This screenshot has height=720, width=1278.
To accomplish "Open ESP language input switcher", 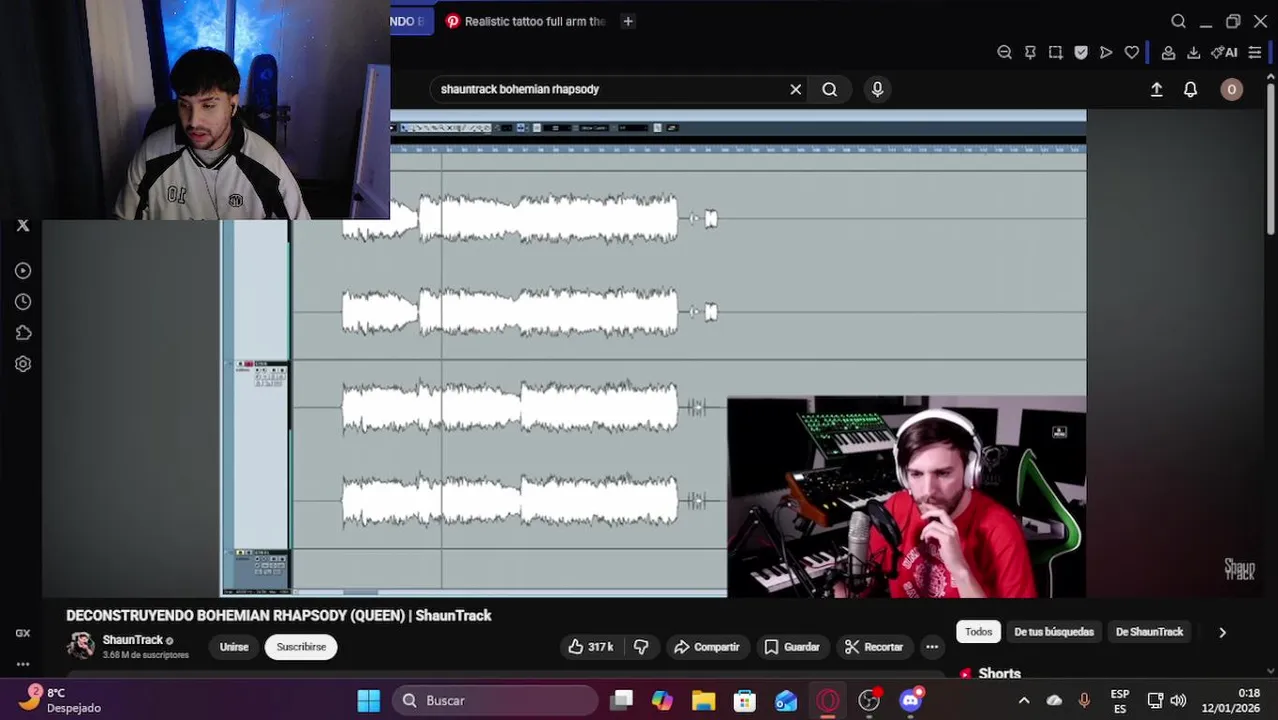I will (x=1120, y=701).
